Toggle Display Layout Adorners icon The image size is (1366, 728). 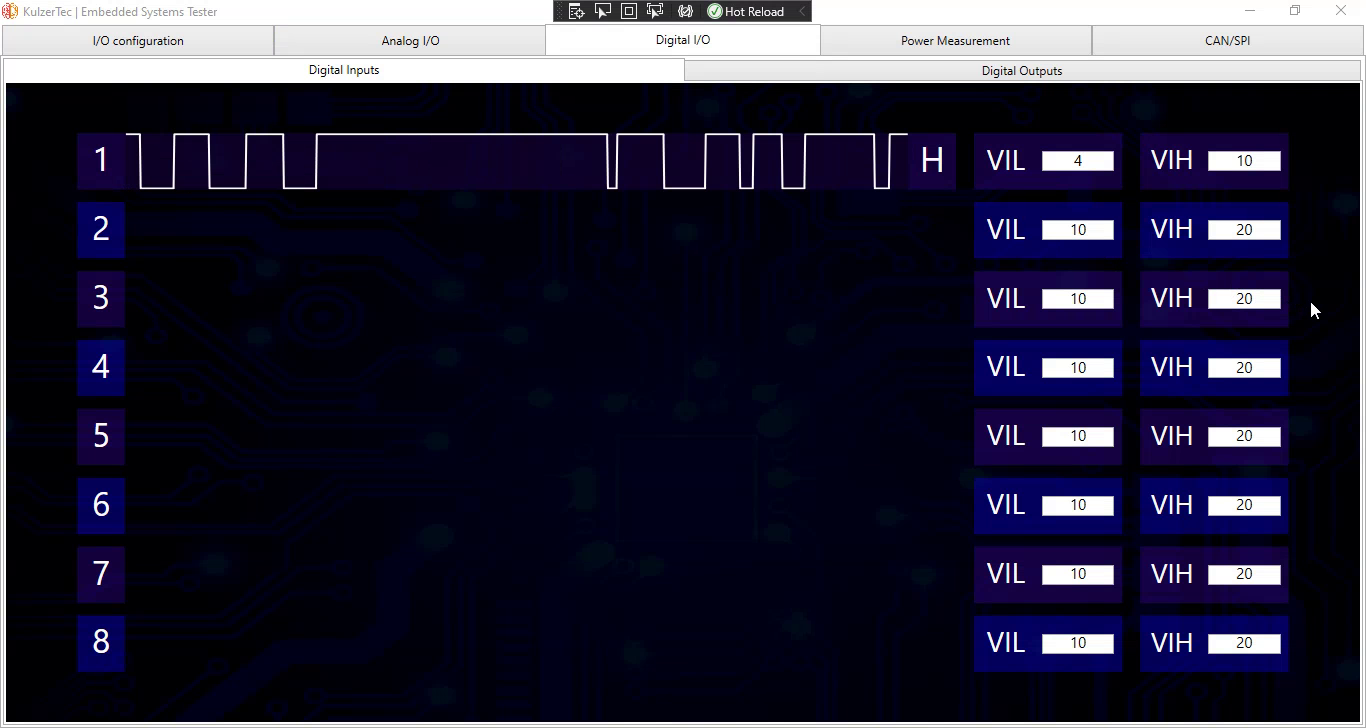[629, 11]
